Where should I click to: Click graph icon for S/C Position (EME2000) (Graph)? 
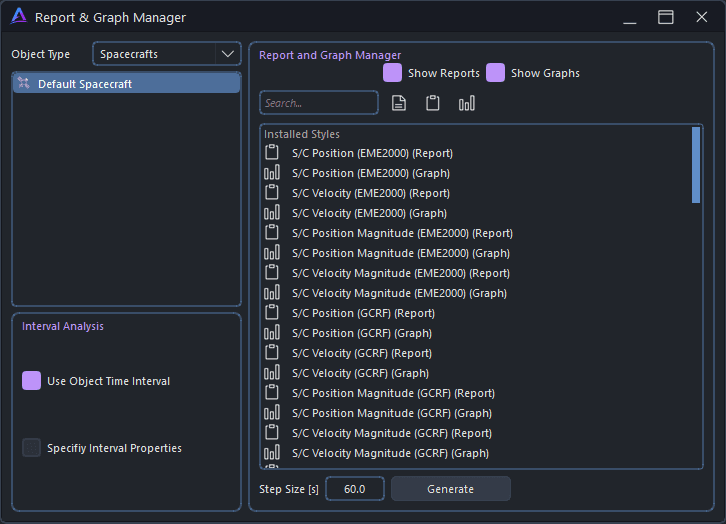coord(272,172)
